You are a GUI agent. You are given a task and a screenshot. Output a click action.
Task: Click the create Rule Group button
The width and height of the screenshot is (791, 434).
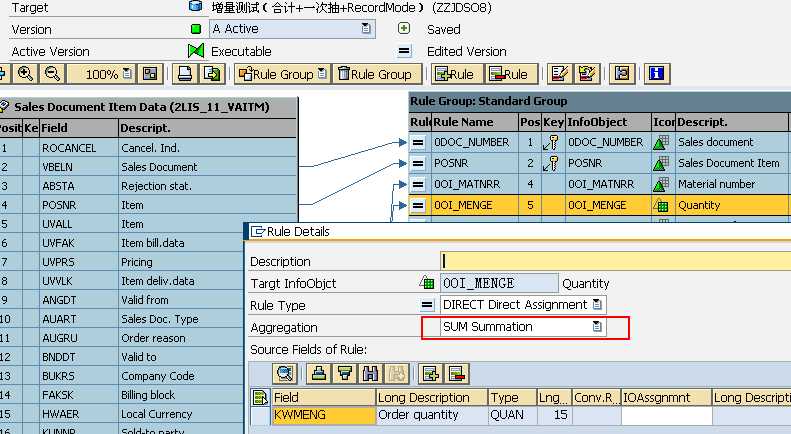276,74
